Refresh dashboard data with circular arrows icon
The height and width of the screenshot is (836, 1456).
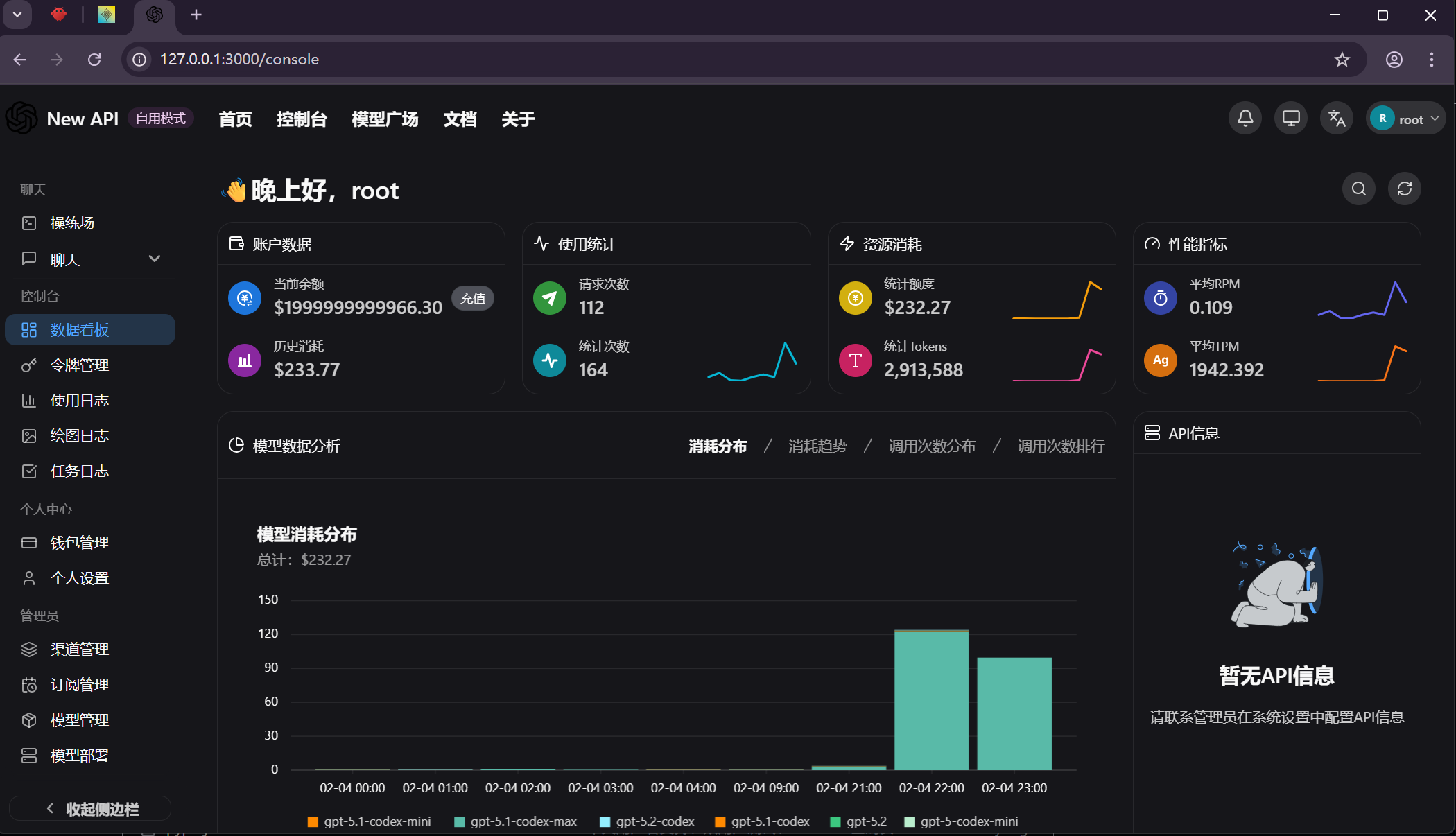[x=1405, y=189]
